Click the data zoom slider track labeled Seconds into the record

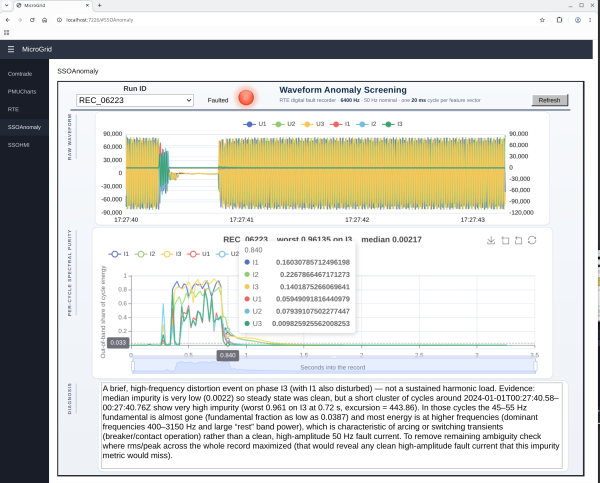334,366
